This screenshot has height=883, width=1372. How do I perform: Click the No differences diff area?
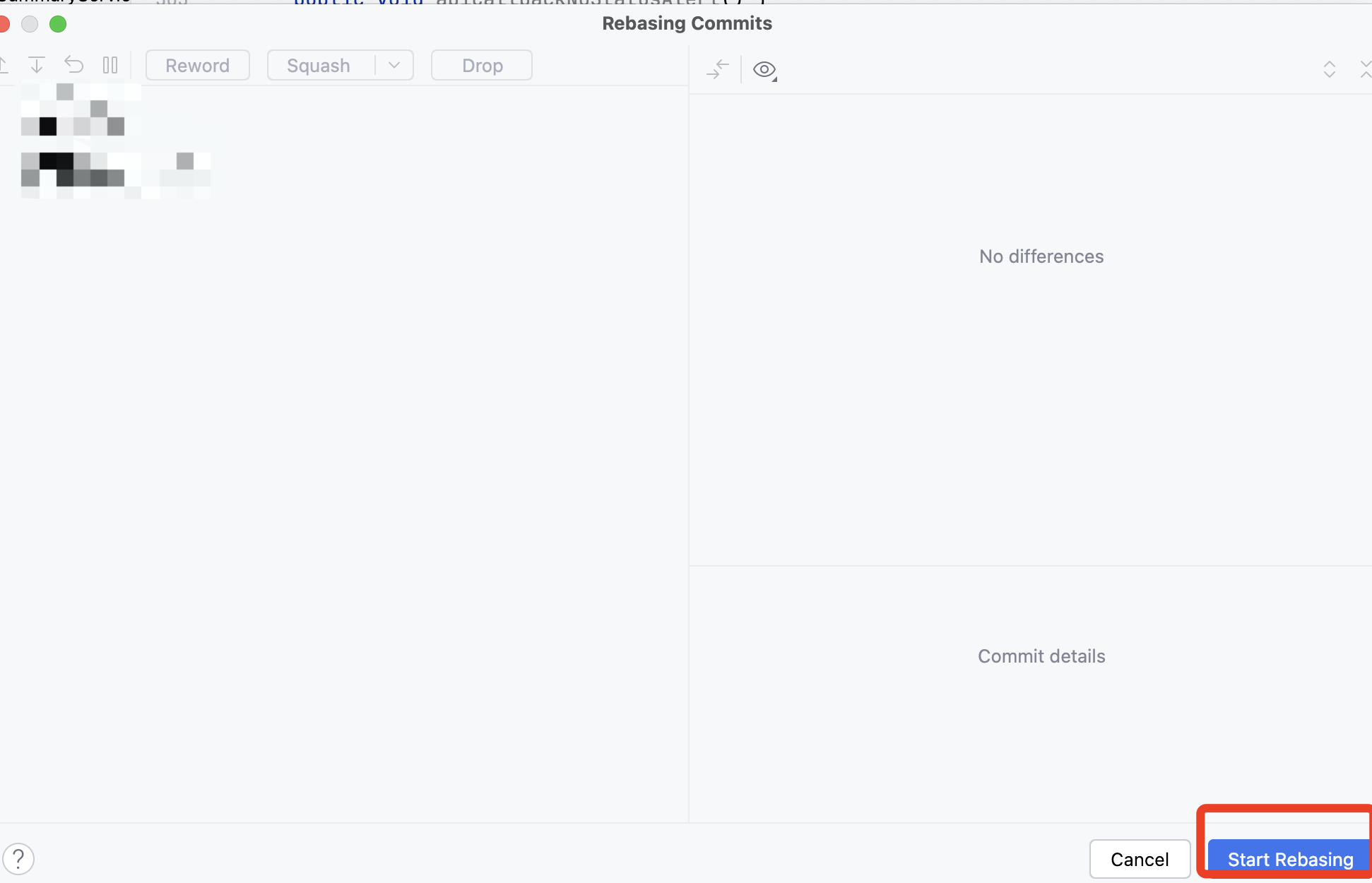[1041, 256]
